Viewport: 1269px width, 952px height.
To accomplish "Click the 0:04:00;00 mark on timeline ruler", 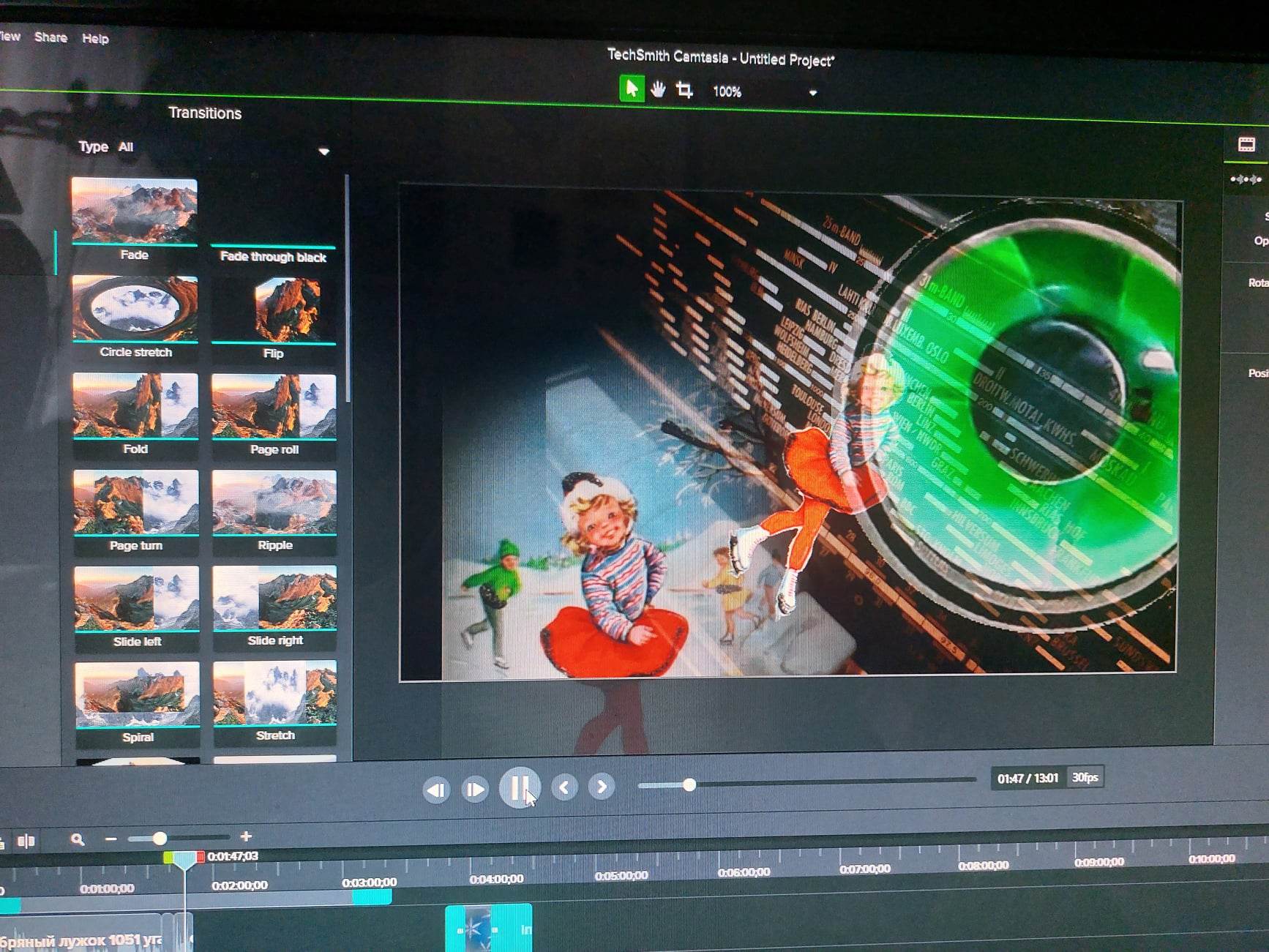I will (x=496, y=879).
